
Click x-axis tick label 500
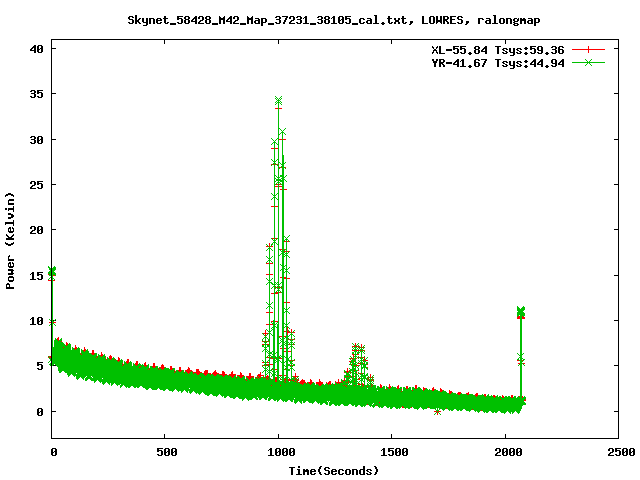point(167,452)
